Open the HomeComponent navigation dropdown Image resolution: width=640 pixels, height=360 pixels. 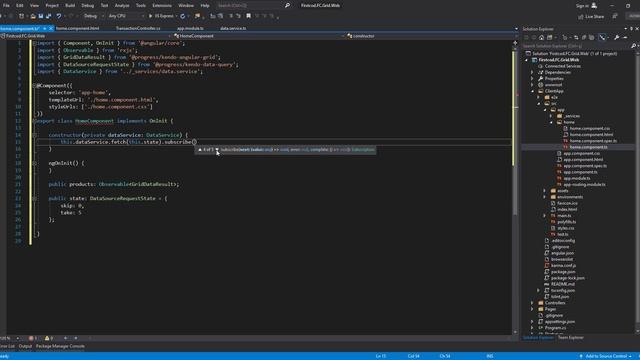[258, 36]
